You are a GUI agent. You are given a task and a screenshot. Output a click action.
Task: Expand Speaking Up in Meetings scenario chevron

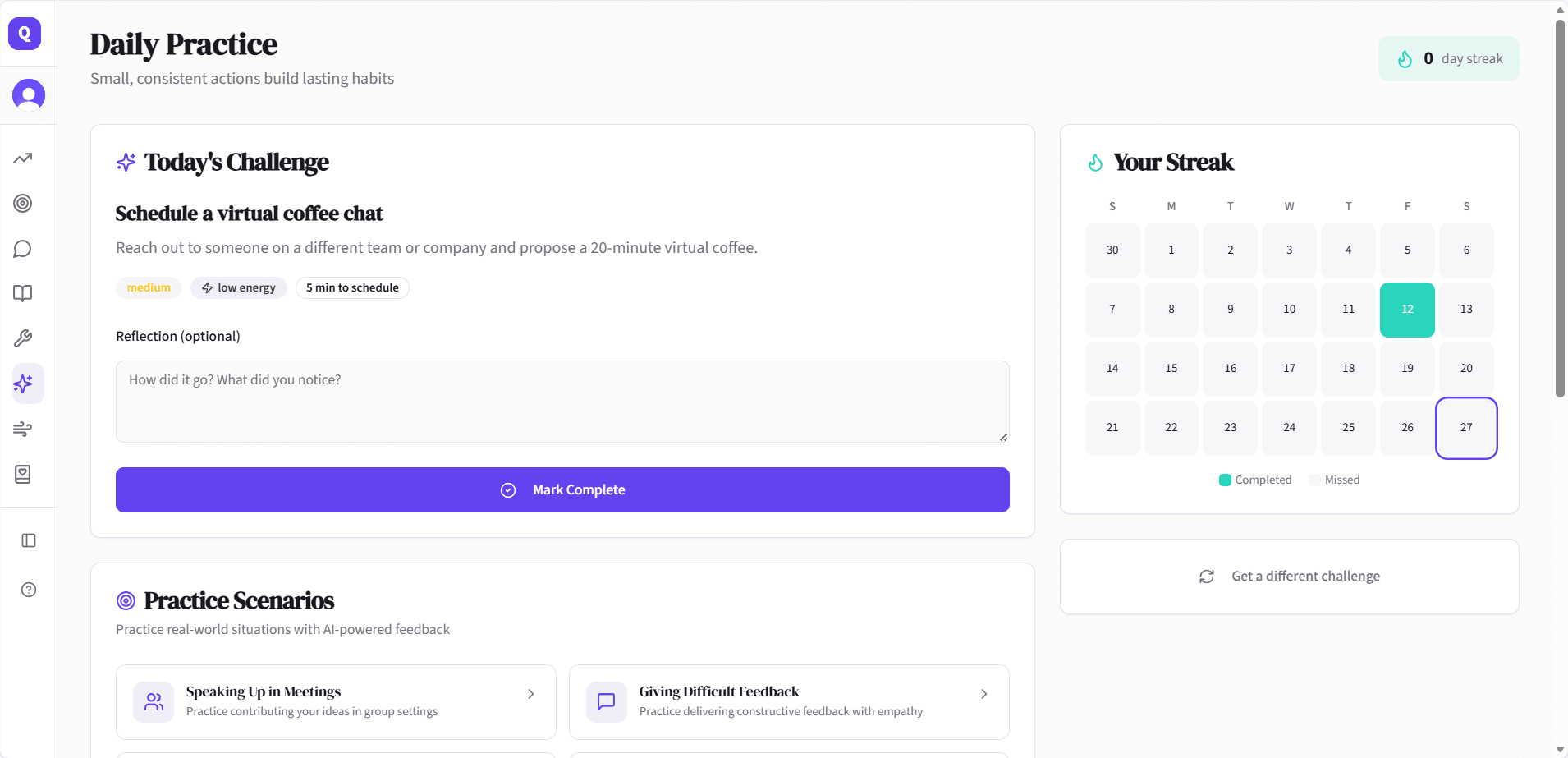pyautogui.click(x=531, y=694)
